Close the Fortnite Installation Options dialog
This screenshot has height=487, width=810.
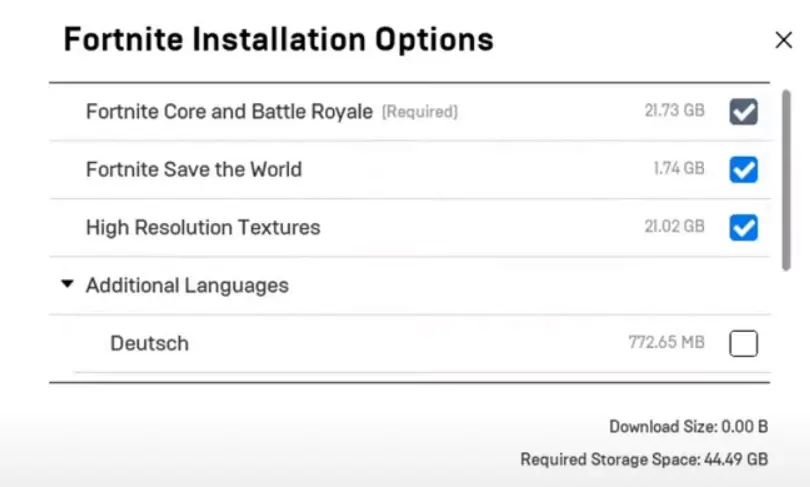783,40
